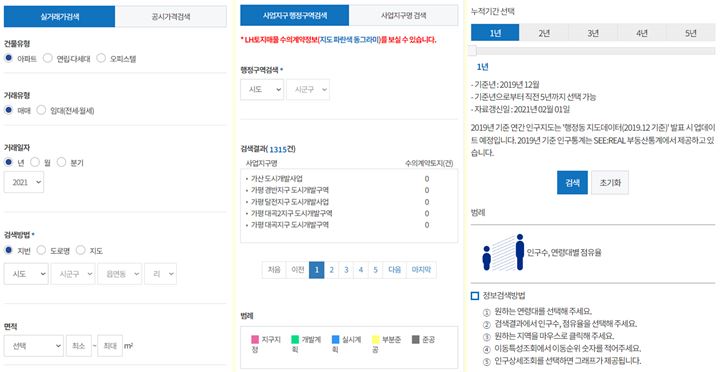This screenshot has height=372, width=720.
Task: Click current page 1 button
Action: click(317, 270)
